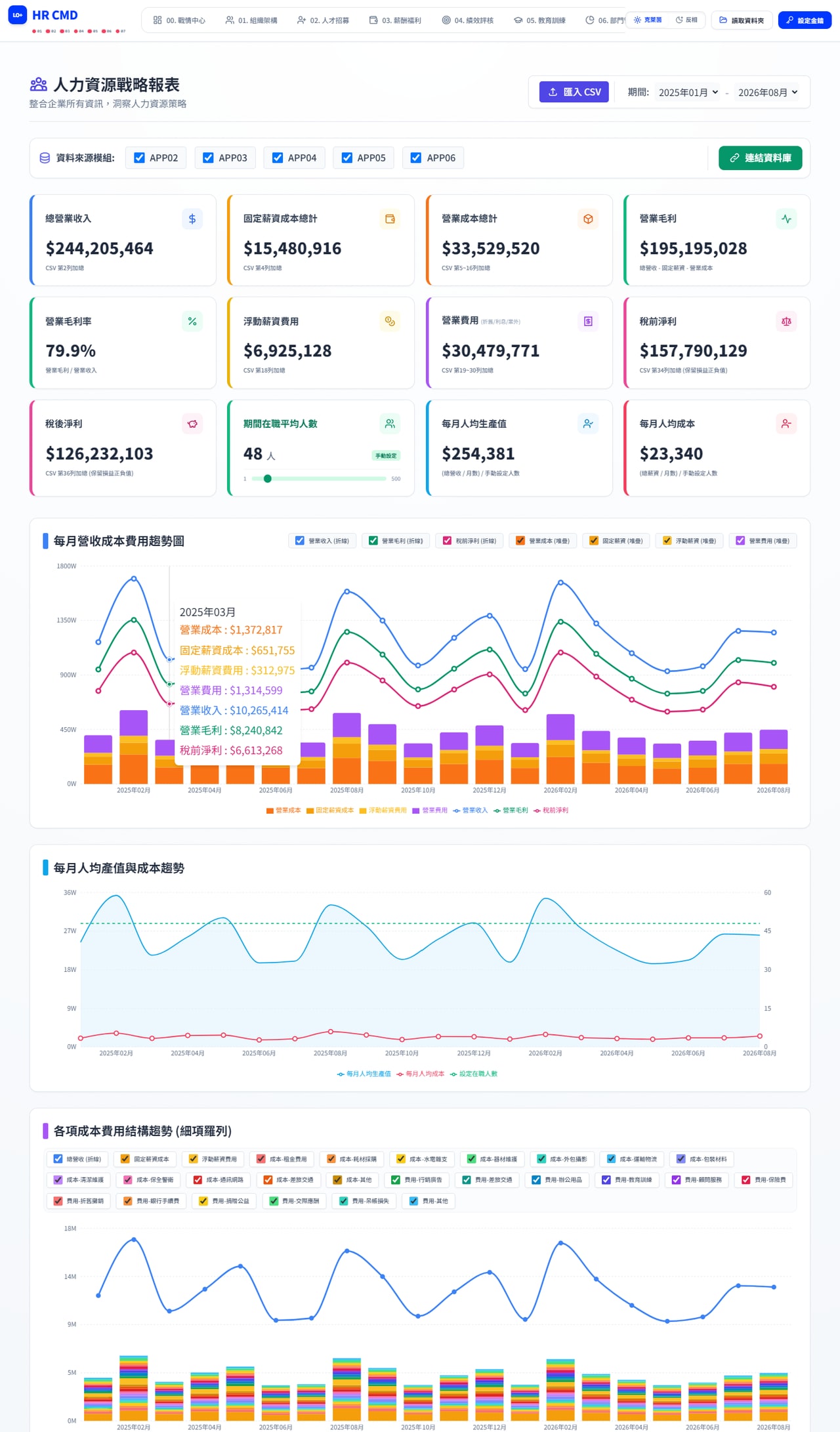Click the 讀取資料夾 button

coord(742,20)
